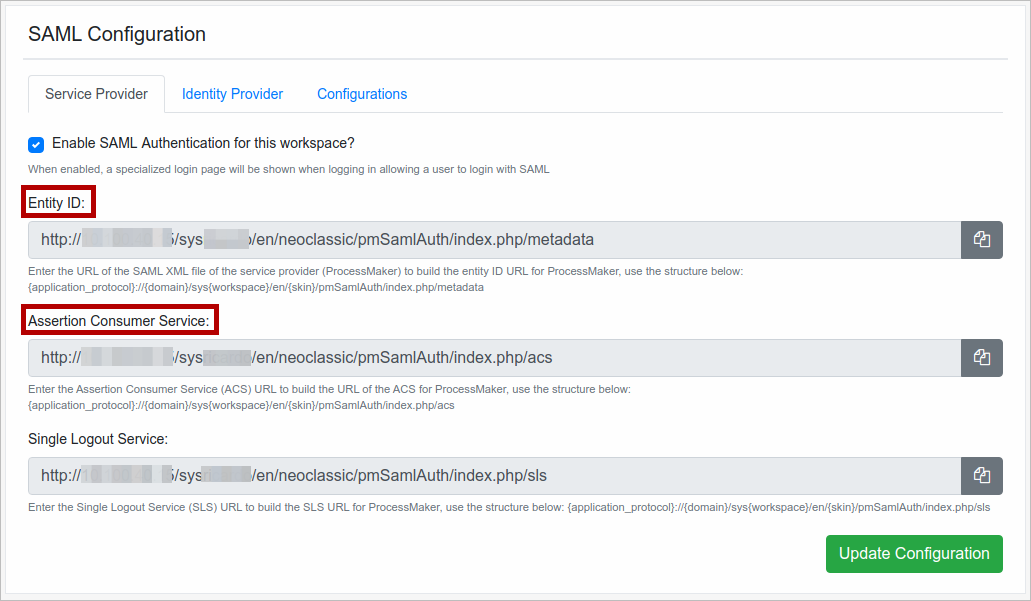Select the Single Logout Service URL field

(494, 476)
